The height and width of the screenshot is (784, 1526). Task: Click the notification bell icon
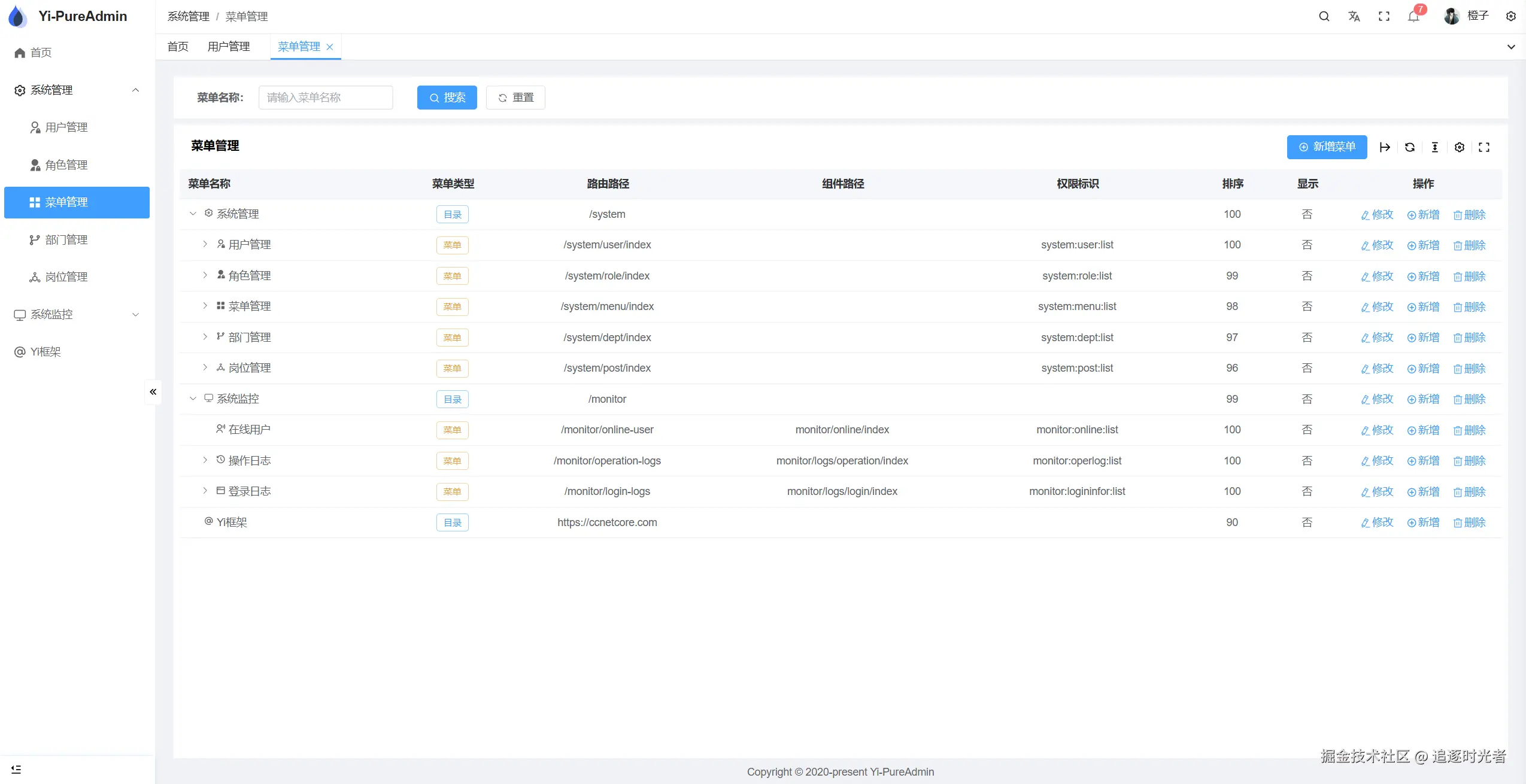coord(1413,17)
